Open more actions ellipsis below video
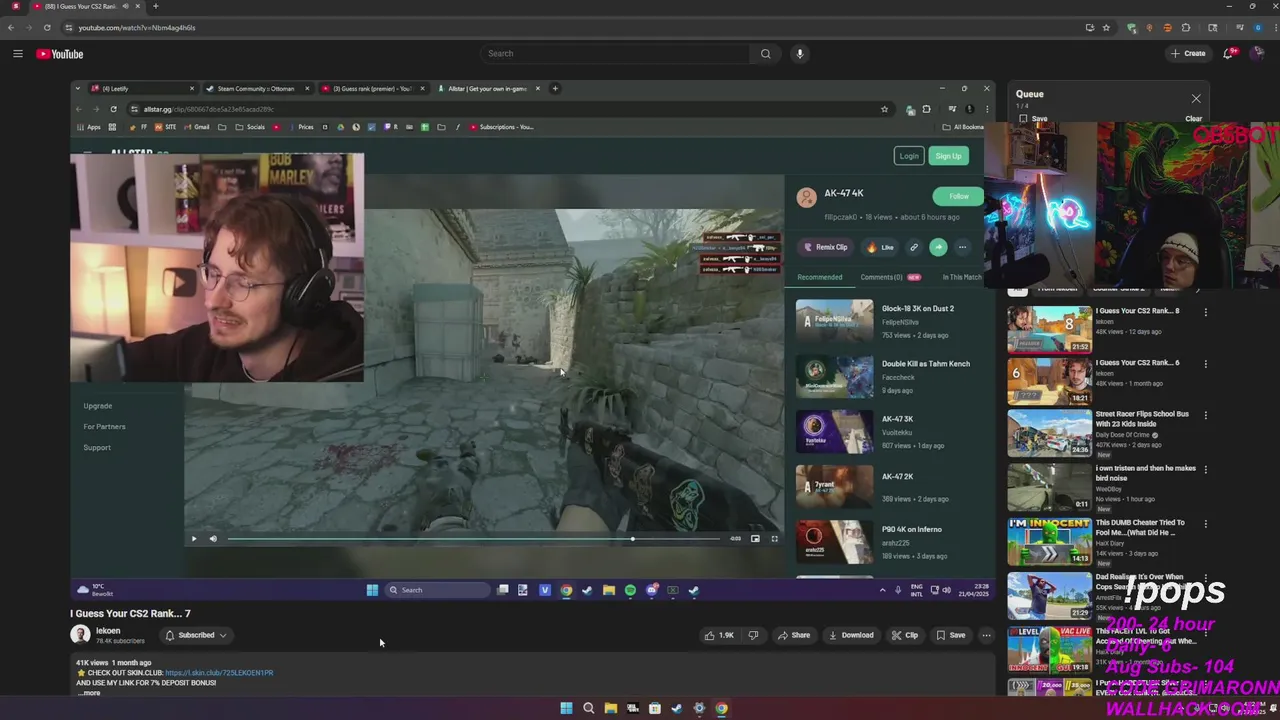1280x720 pixels. click(986, 635)
